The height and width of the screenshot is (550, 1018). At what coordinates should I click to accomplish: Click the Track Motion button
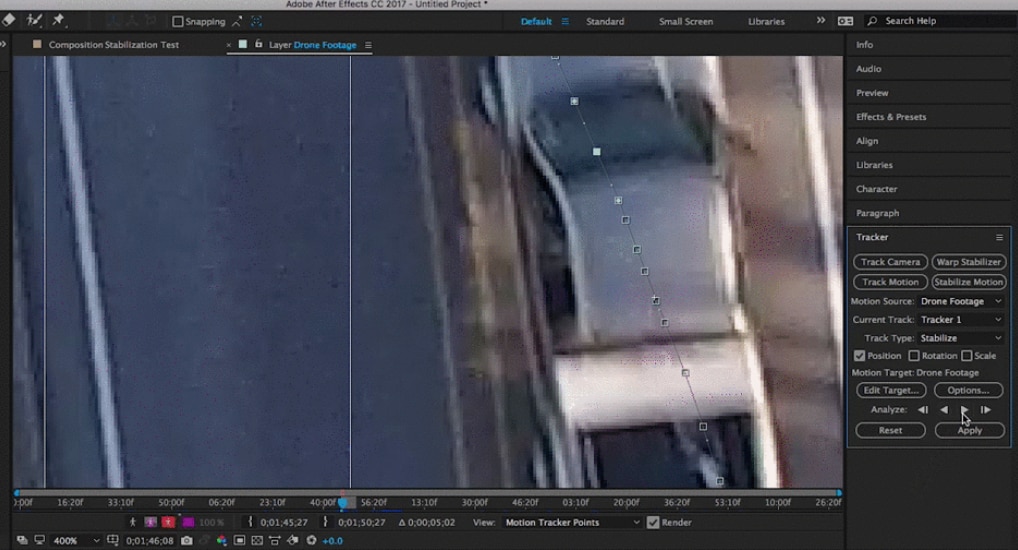(x=890, y=282)
